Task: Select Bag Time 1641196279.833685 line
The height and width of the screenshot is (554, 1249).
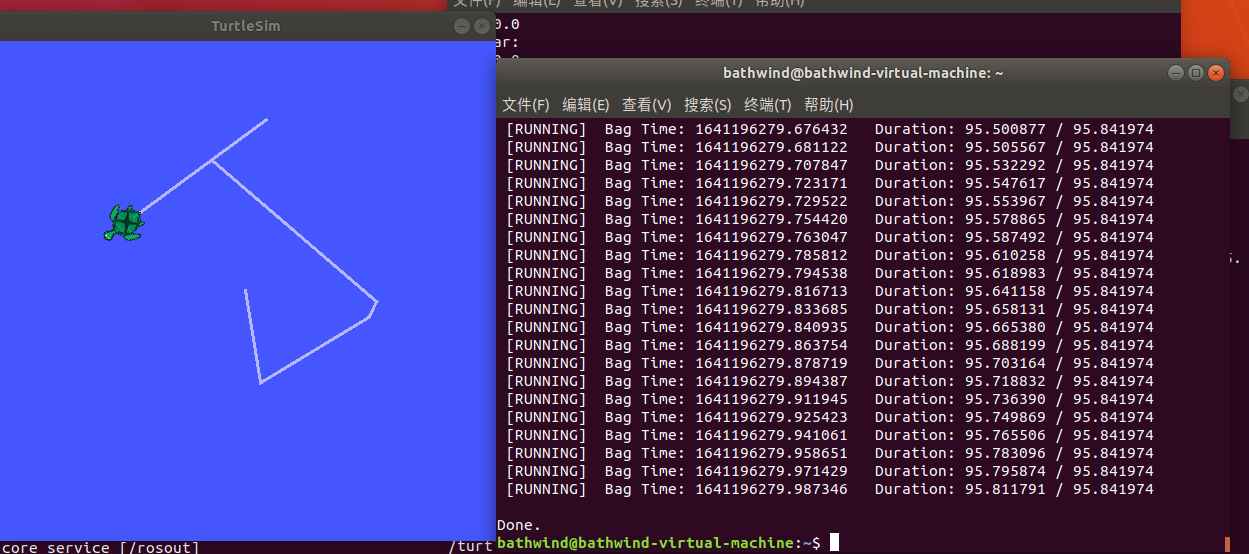Action: [x=829, y=309]
